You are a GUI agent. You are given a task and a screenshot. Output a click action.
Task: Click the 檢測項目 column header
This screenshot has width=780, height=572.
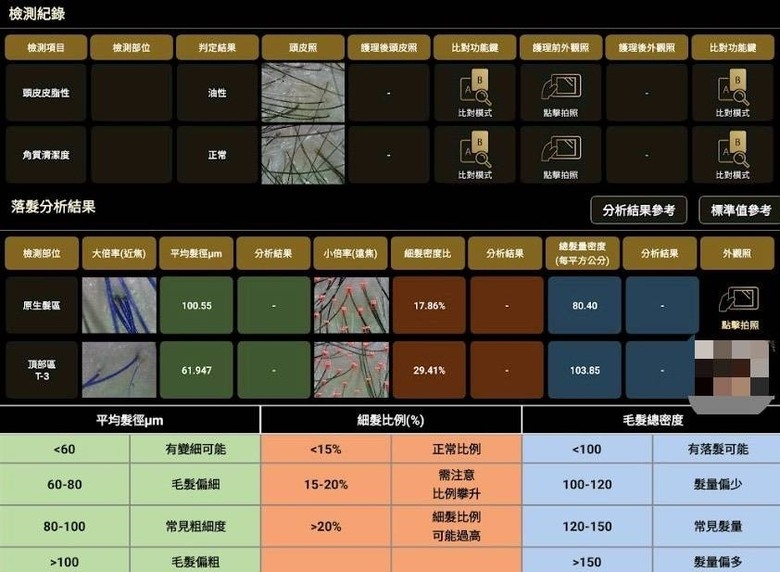(46, 48)
